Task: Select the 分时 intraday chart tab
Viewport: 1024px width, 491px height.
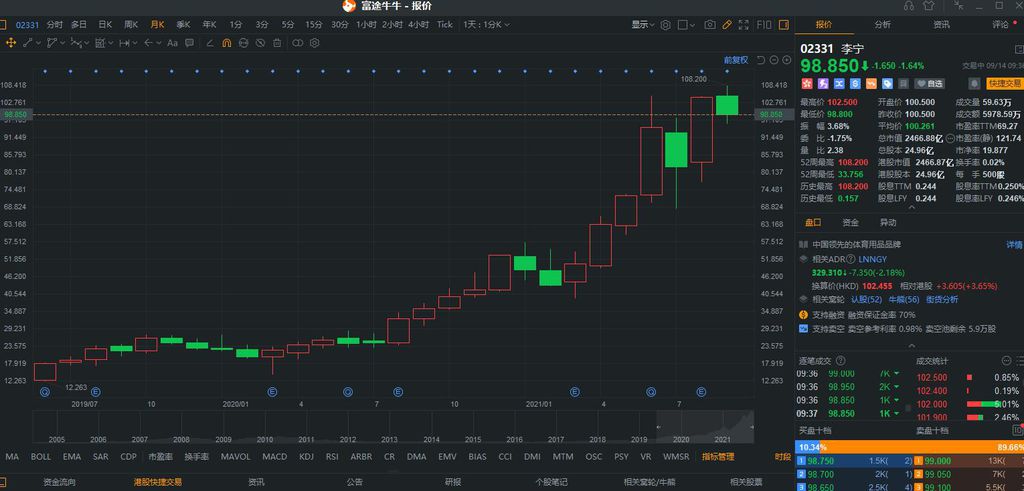Action: (x=55, y=25)
